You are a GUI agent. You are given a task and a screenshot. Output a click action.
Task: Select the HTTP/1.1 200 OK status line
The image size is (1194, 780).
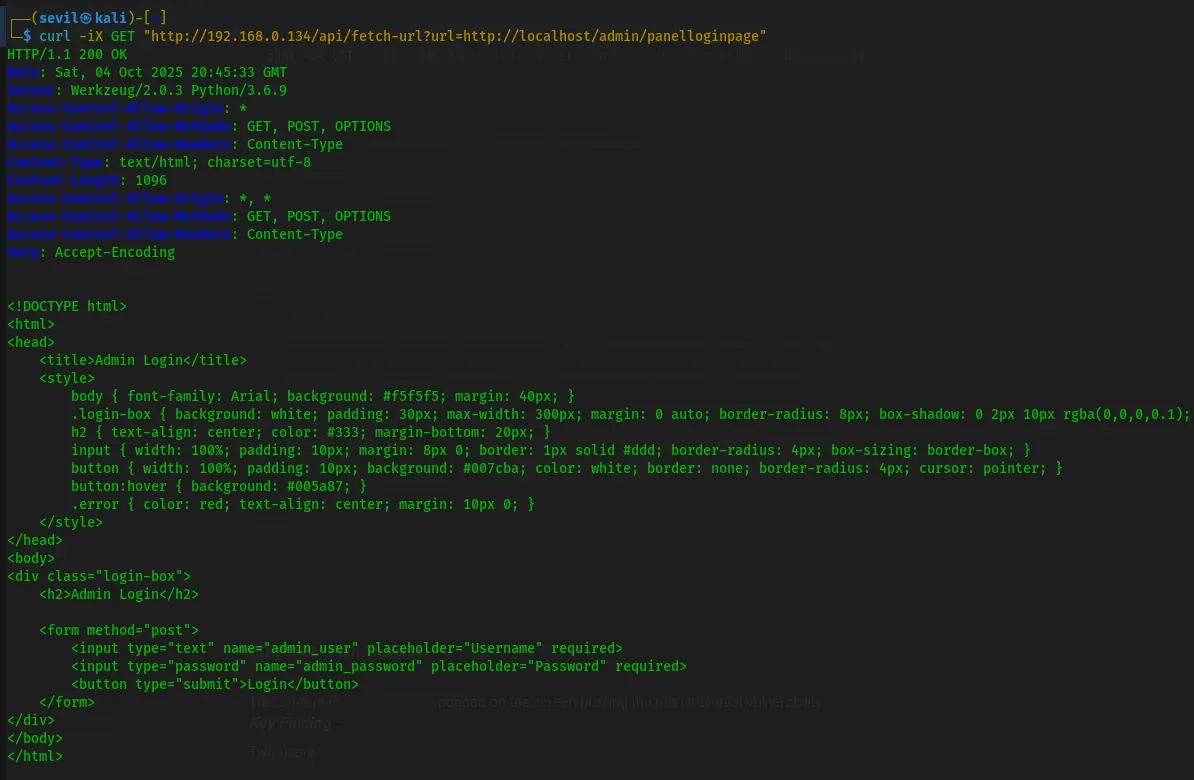pyautogui.click(x=67, y=54)
